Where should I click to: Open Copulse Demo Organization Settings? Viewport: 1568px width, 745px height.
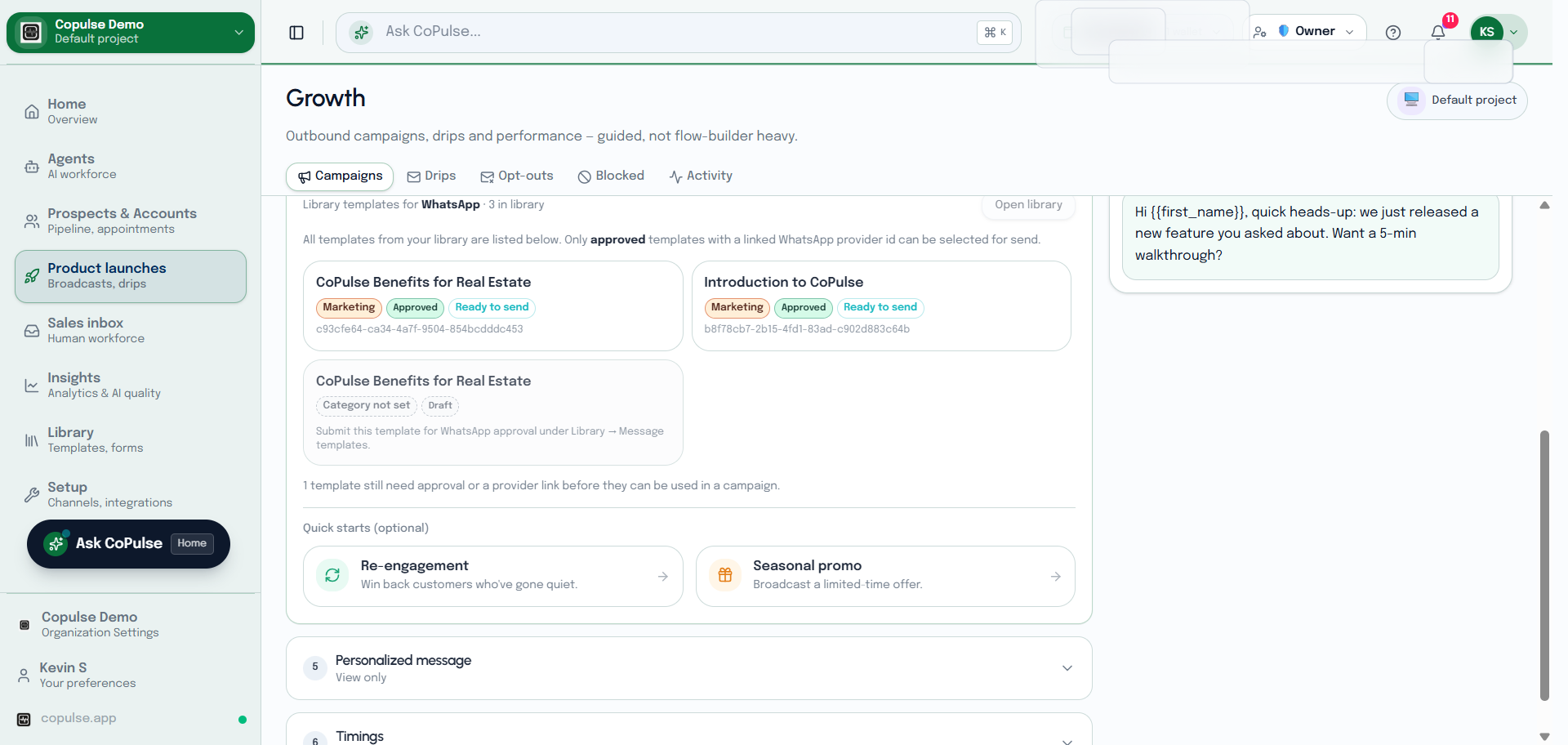pos(131,625)
